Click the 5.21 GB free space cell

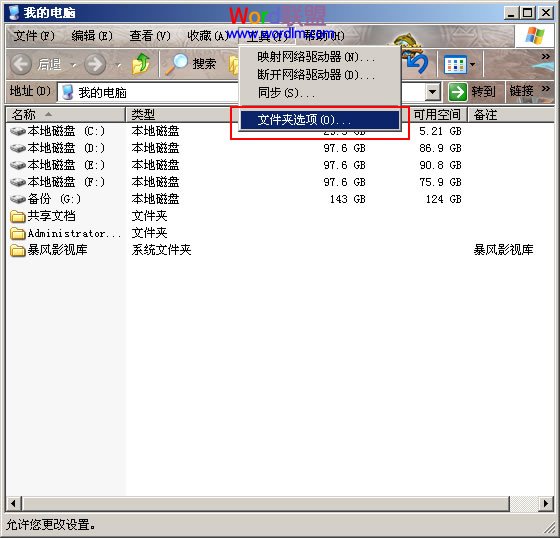[440, 131]
